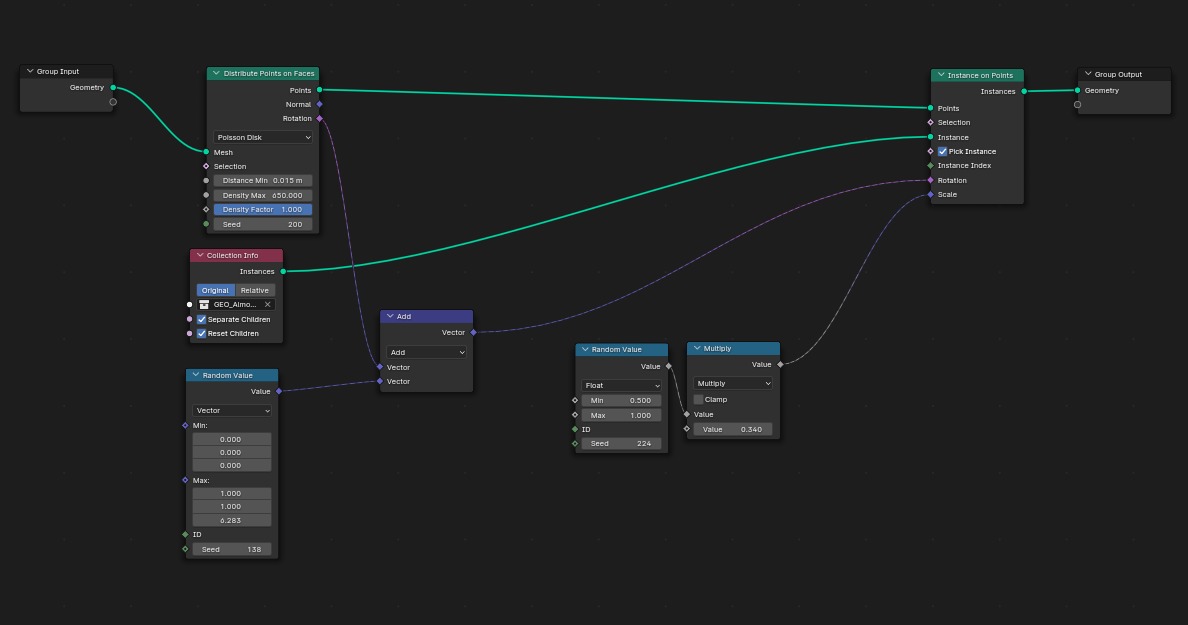
Task: Collapse the Group Input node
Action: click(x=30, y=71)
